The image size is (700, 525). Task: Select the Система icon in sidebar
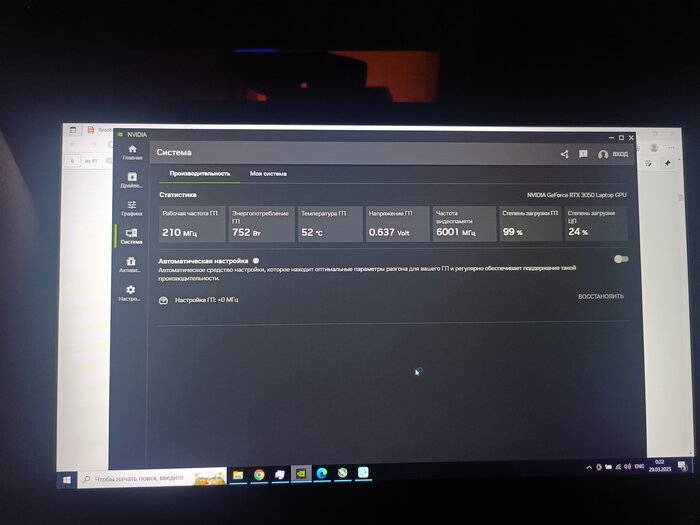tap(131, 236)
